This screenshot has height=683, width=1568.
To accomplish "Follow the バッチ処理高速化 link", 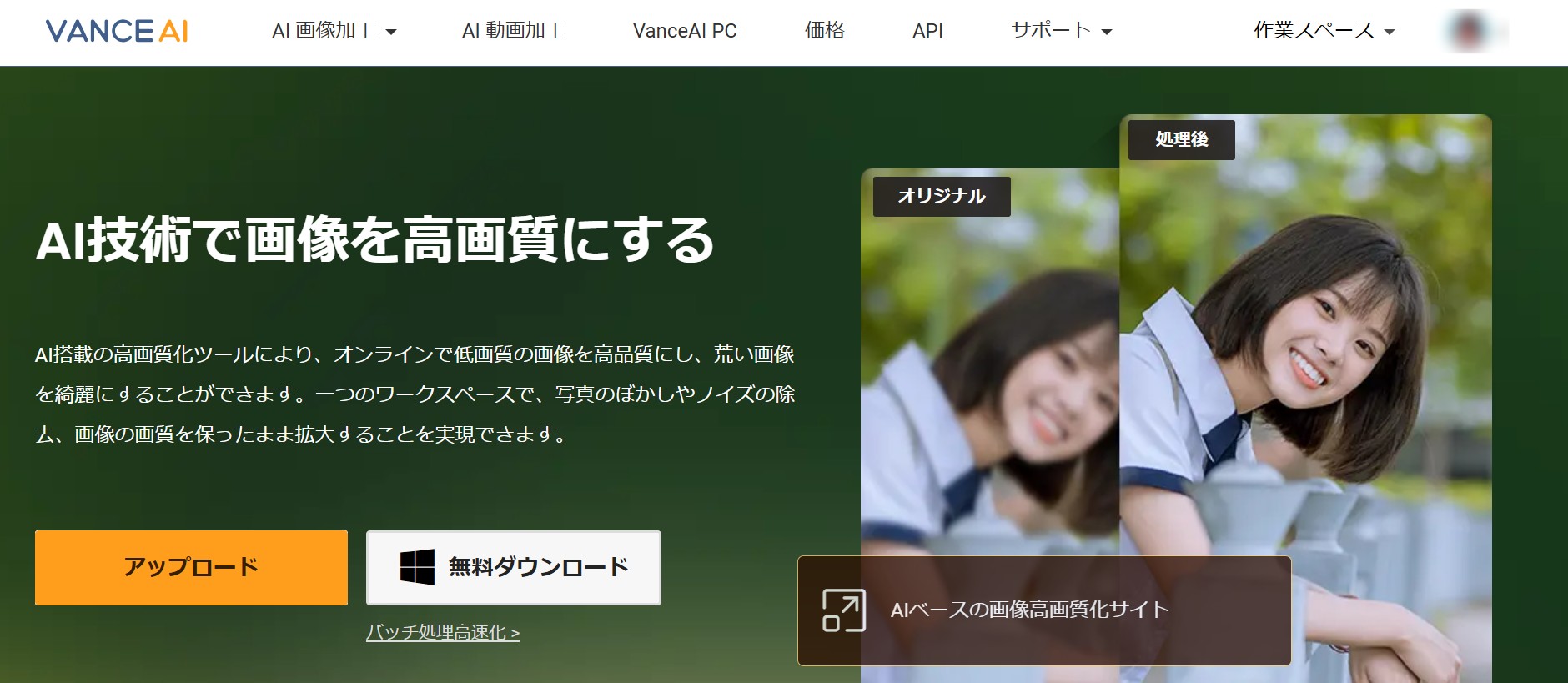I will [442, 633].
